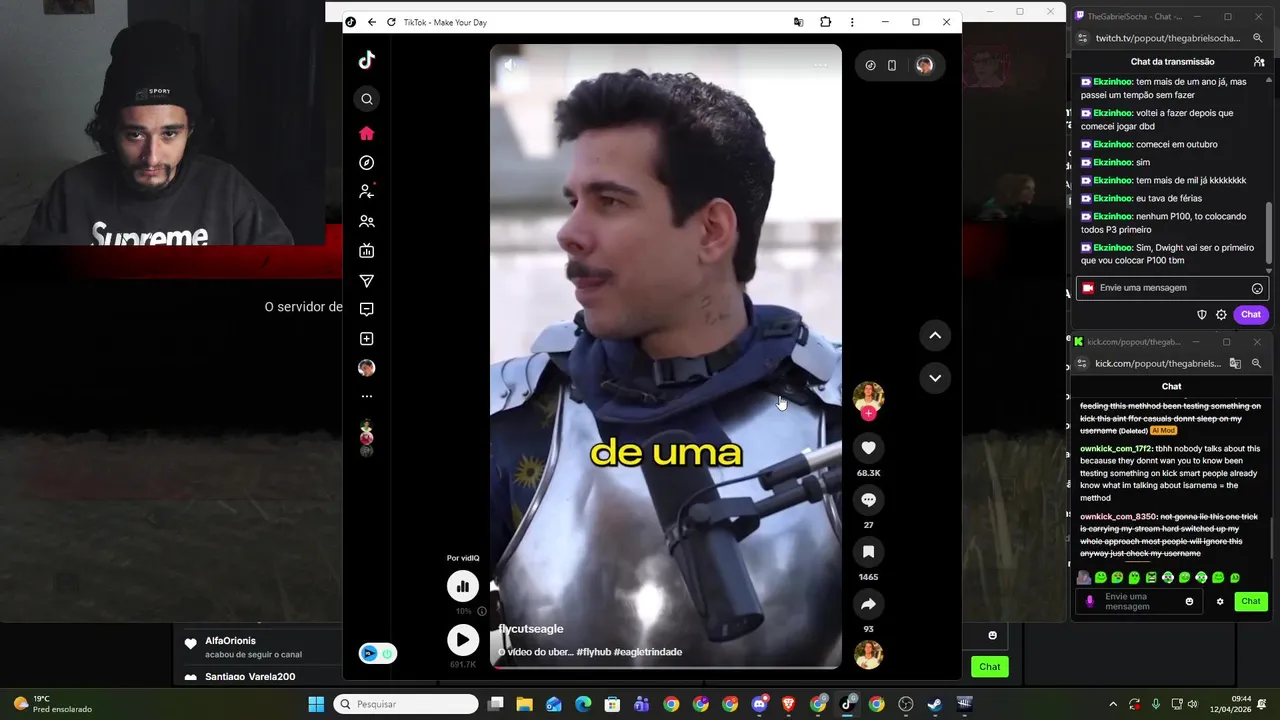Image resolution: width=1280 pixels, height=720 pixels.
Task: Save the video with the bookmark icon
Action: pos(868,552)
